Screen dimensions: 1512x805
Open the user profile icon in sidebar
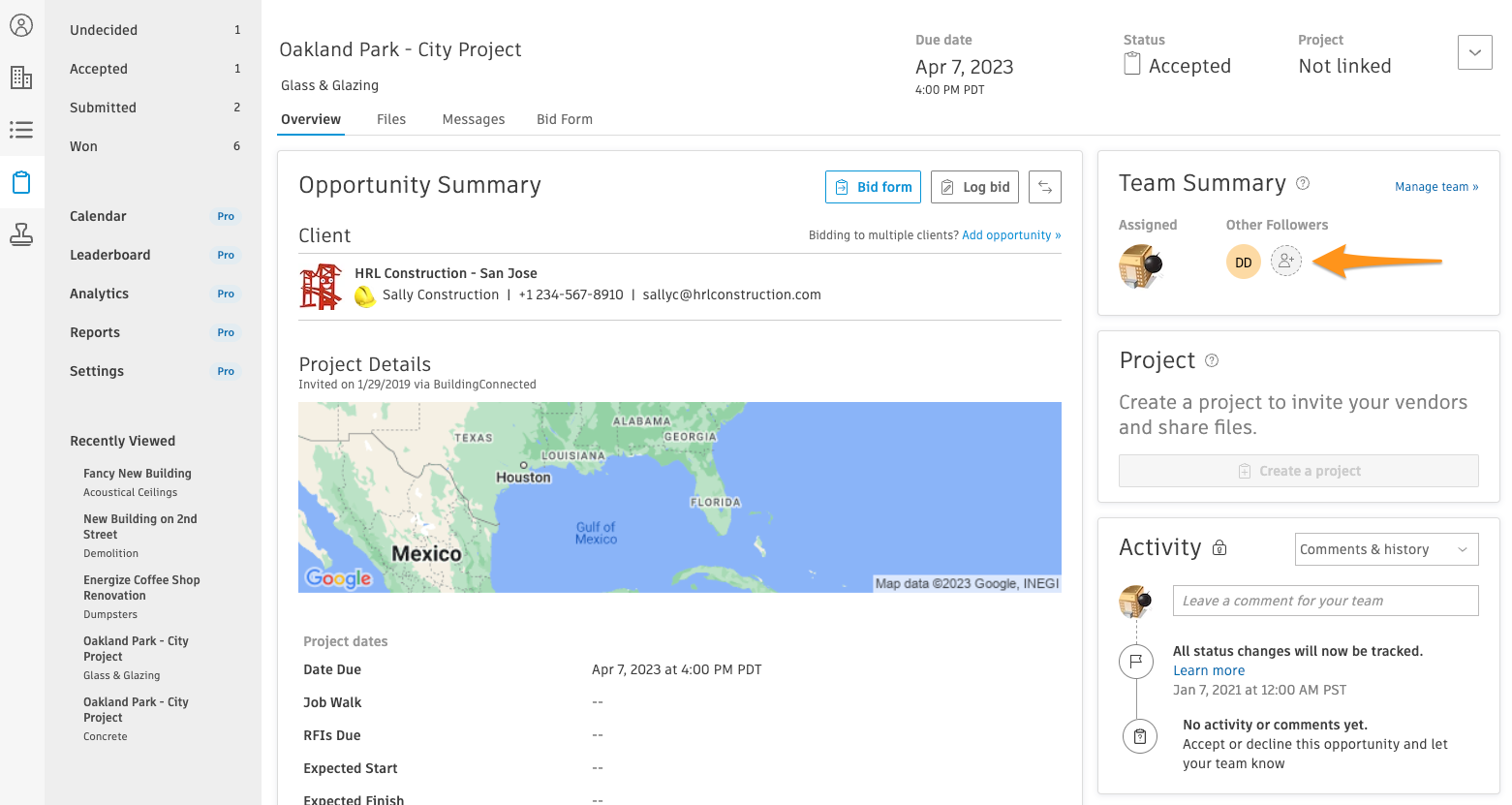tap(21, 25)
